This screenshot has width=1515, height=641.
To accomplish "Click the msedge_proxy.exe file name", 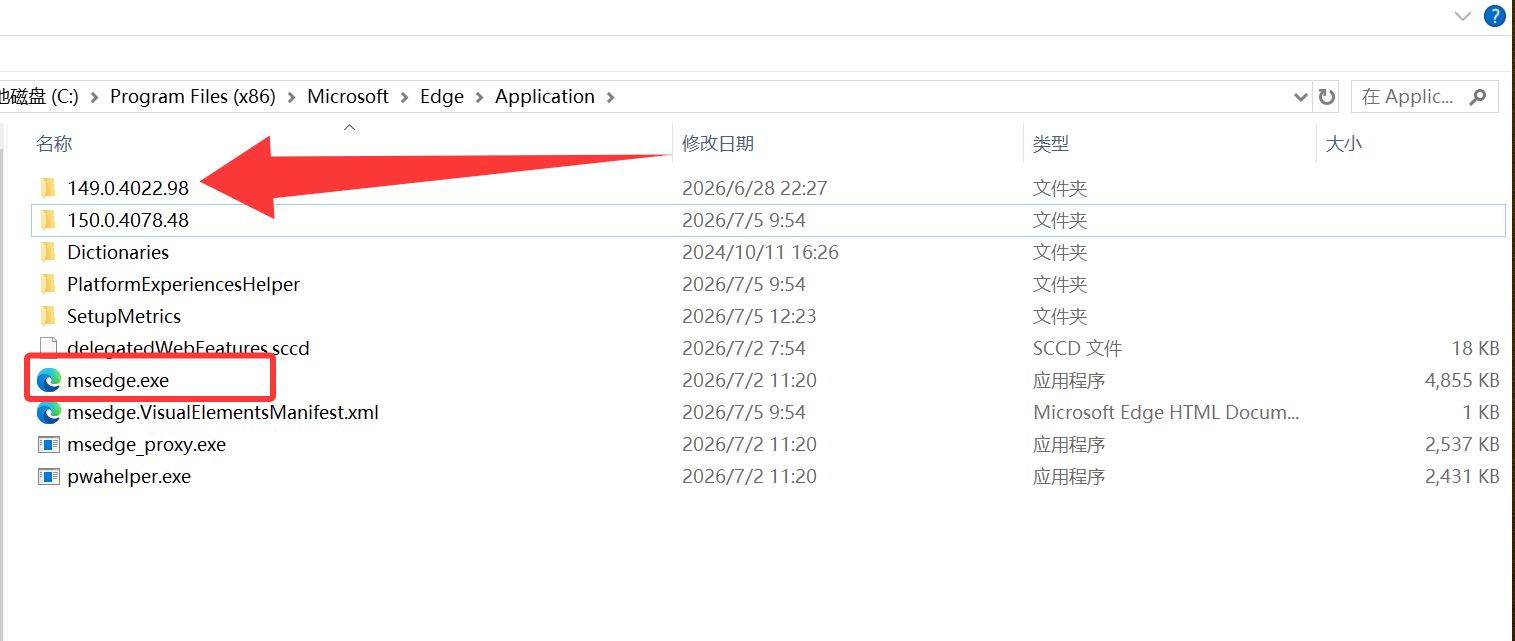I will point(146,444).
